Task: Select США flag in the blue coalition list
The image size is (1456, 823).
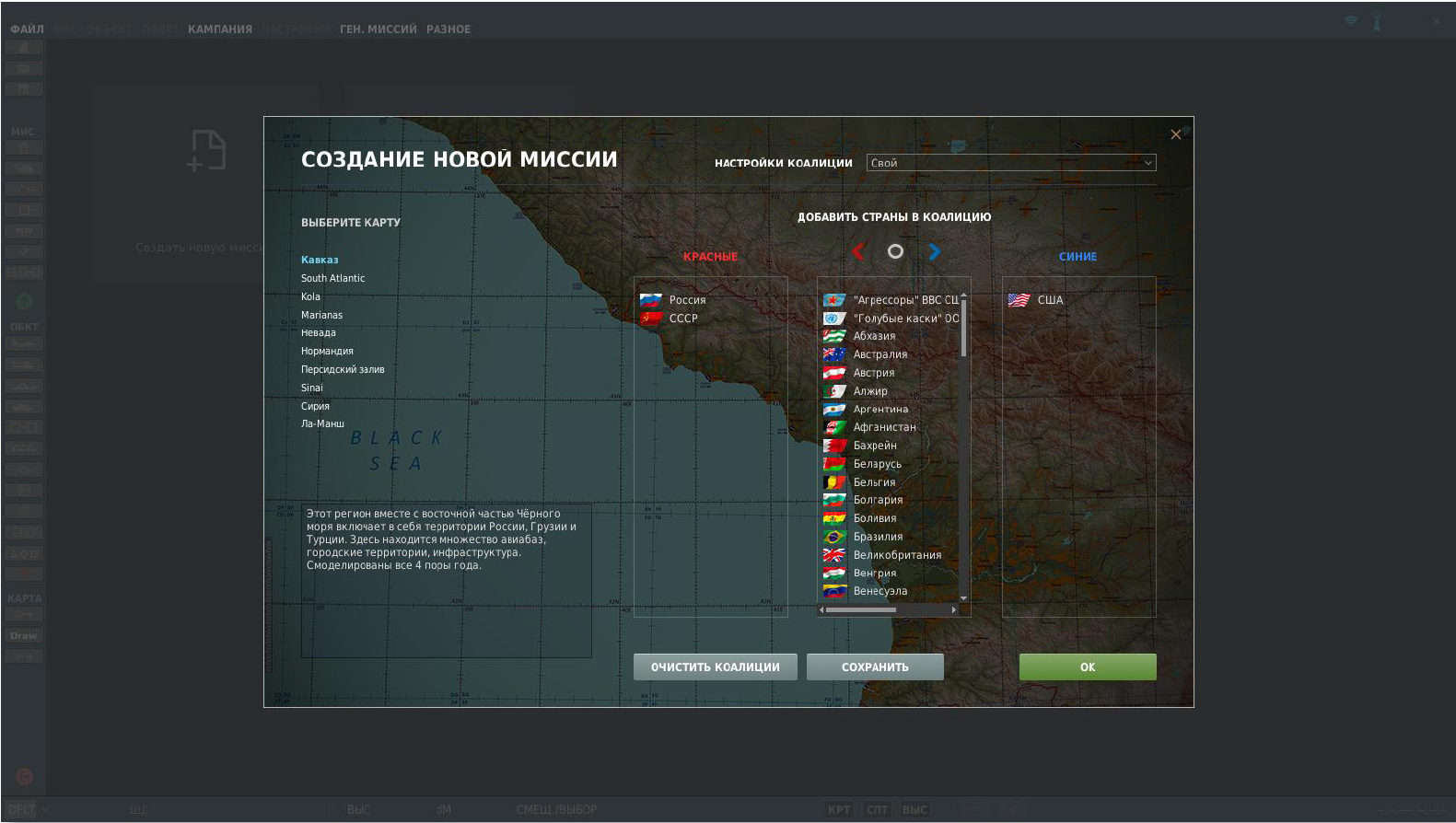Action: tap(1019, 300)
